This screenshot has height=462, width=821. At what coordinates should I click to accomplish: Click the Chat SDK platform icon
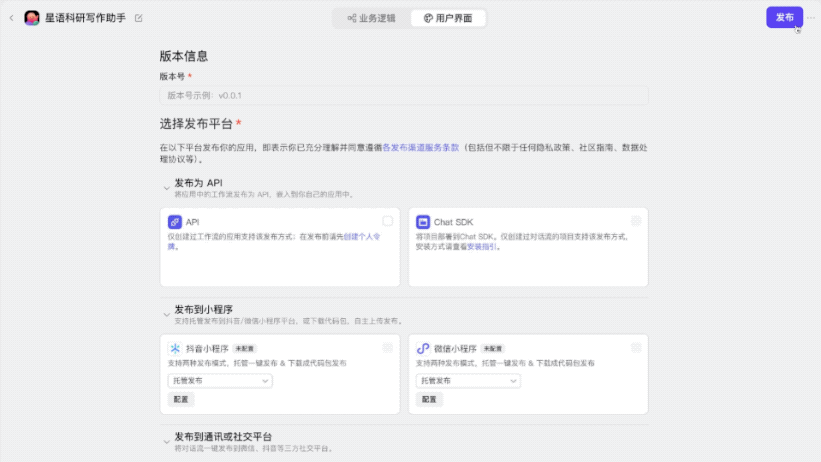point(423,222)
